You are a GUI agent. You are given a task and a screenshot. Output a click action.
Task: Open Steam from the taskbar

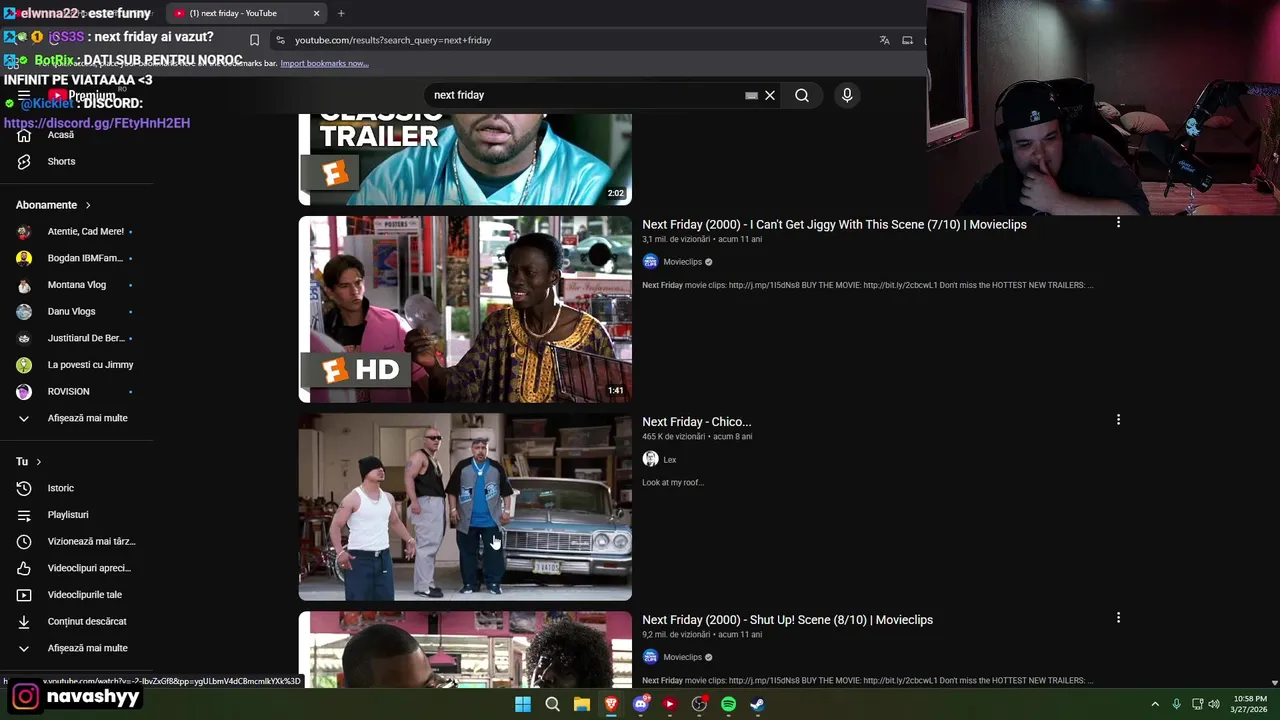click(x=757, y=704)
